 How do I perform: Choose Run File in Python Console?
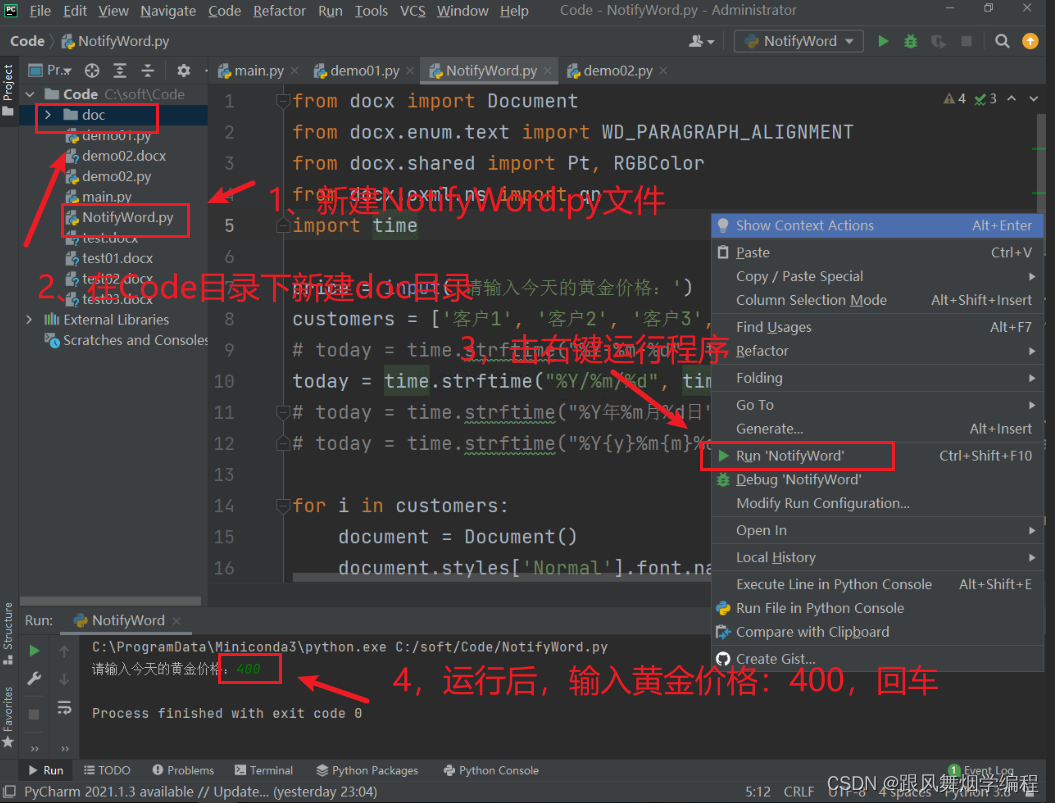[877, 608]
